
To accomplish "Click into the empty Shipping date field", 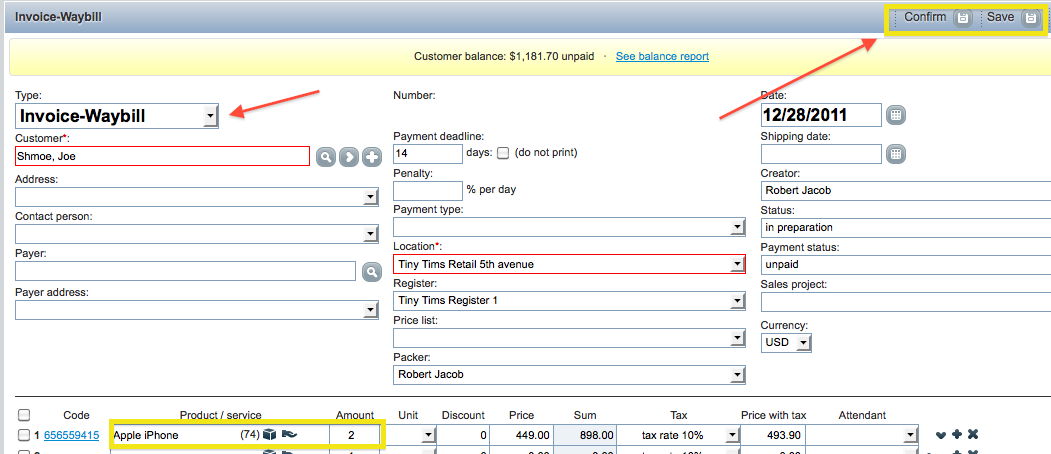I will point(821,154).
